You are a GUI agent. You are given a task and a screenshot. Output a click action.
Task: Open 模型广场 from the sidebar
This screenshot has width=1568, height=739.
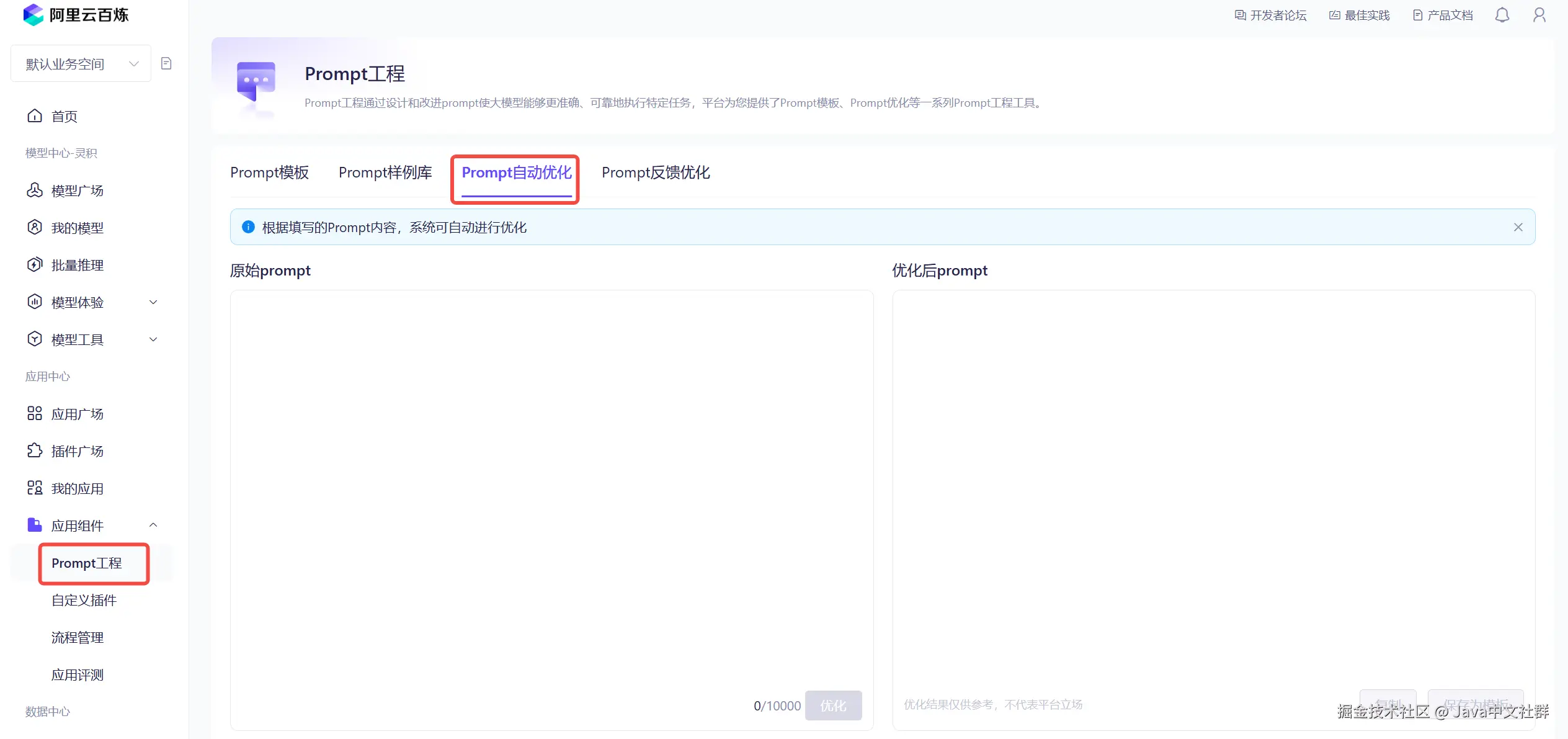[x=77, y=190]
